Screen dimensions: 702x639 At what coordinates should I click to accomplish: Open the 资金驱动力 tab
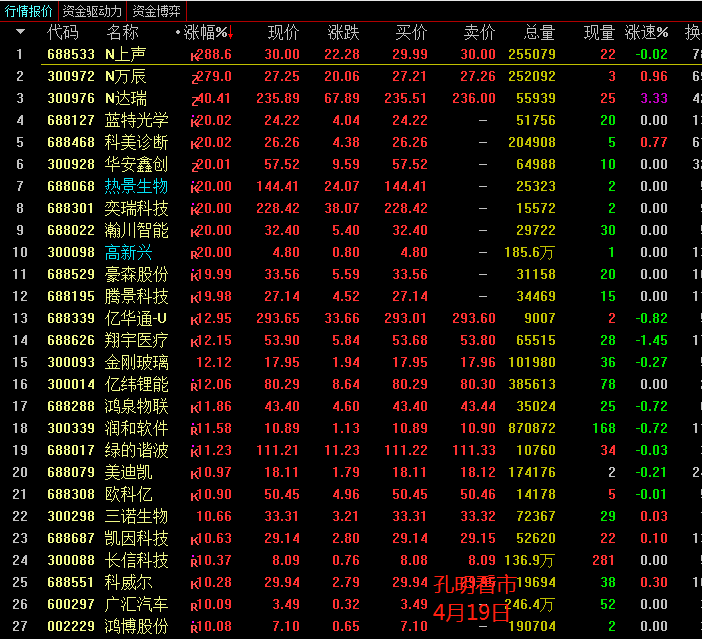[92, 11]
